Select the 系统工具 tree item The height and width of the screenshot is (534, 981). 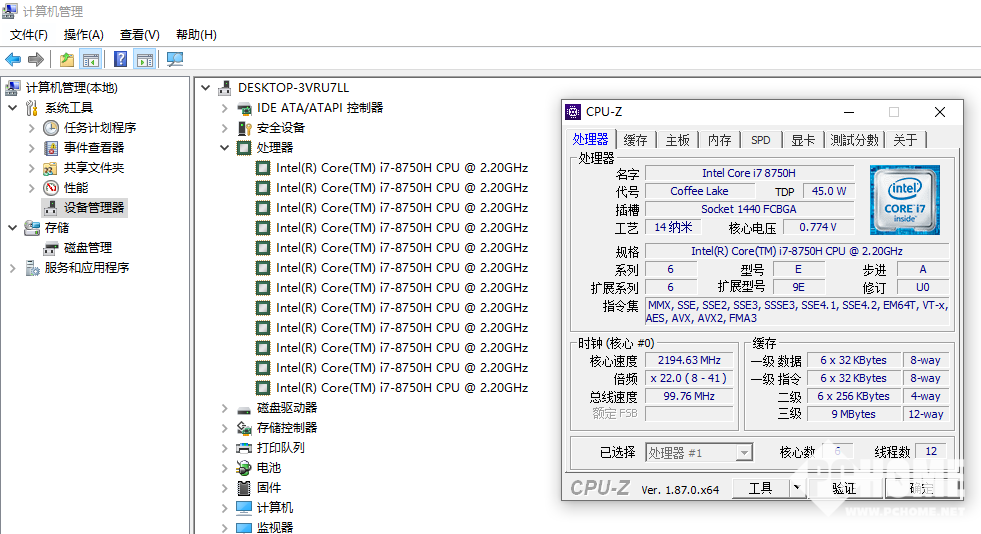tap(69, 108)
